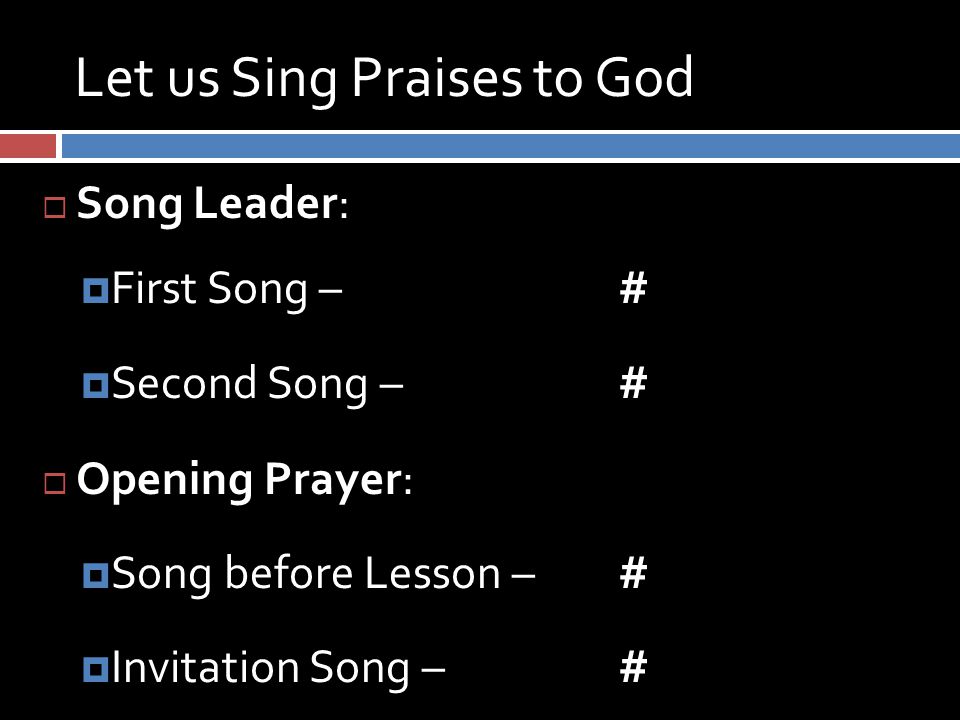Click the red square bullet beside Song Leader

(x=55, y=208)
